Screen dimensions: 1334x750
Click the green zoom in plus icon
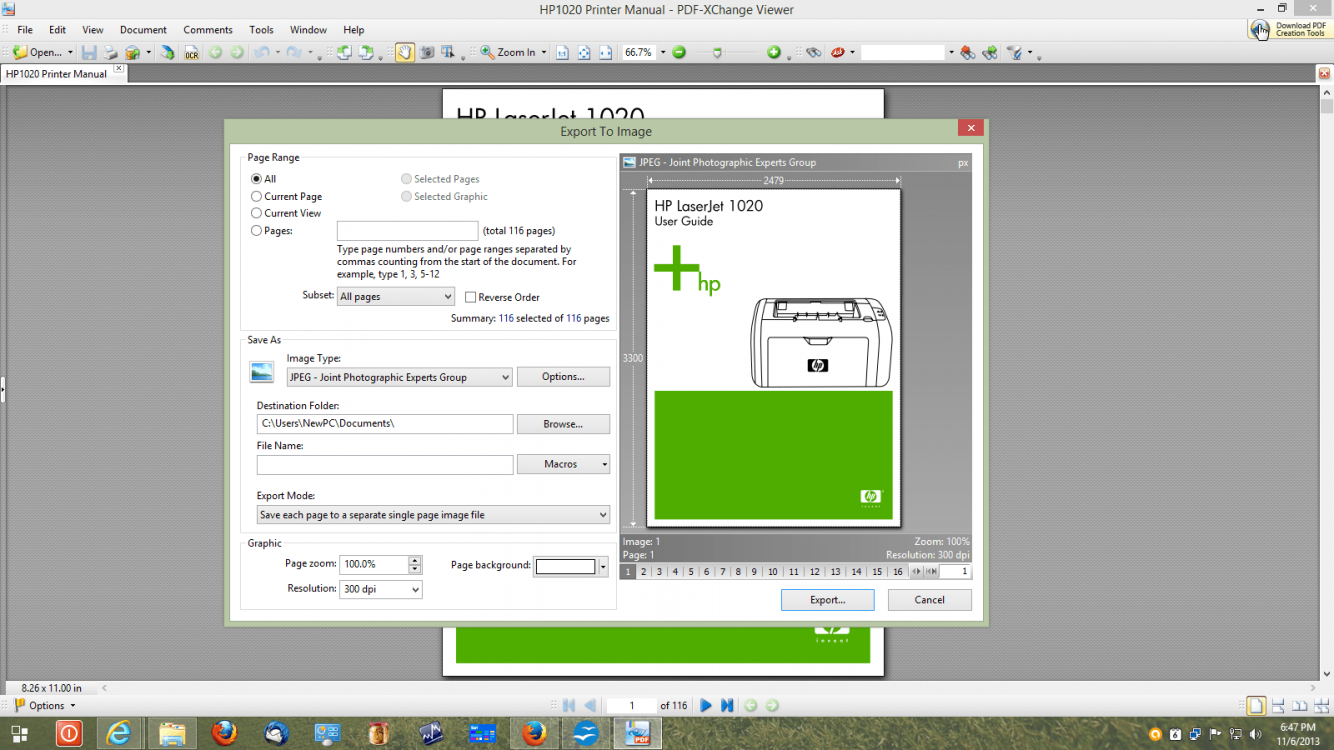pyautogui.click(x=773, y=52)
